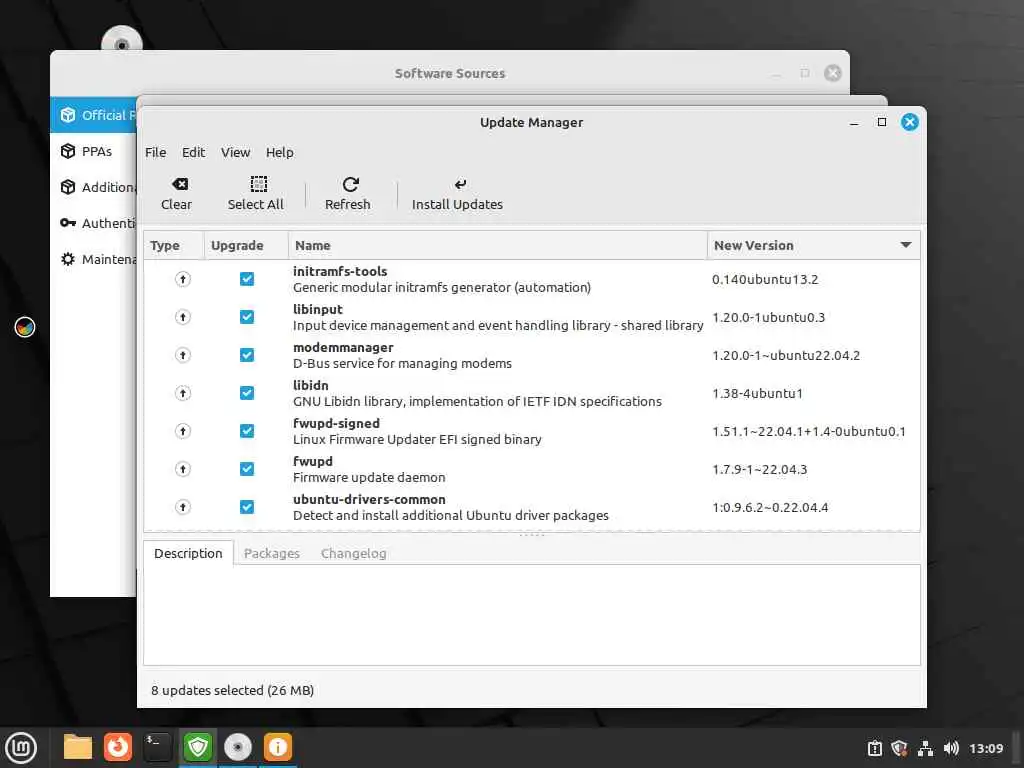Sort updates by the Upgrade column header
Image resolution: width=1024 pixels, height=768 pixels.
(x=246, y=246)
